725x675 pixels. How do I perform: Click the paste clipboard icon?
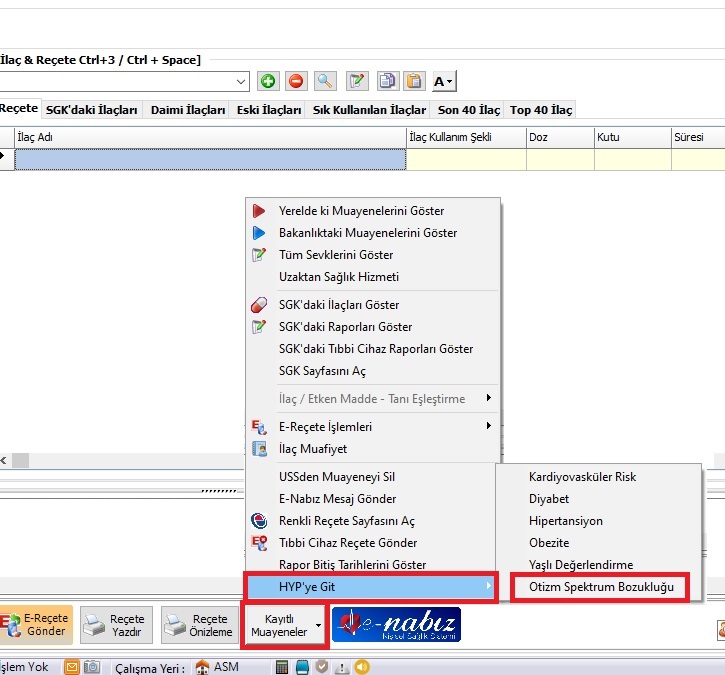click(x=413, y=81)
